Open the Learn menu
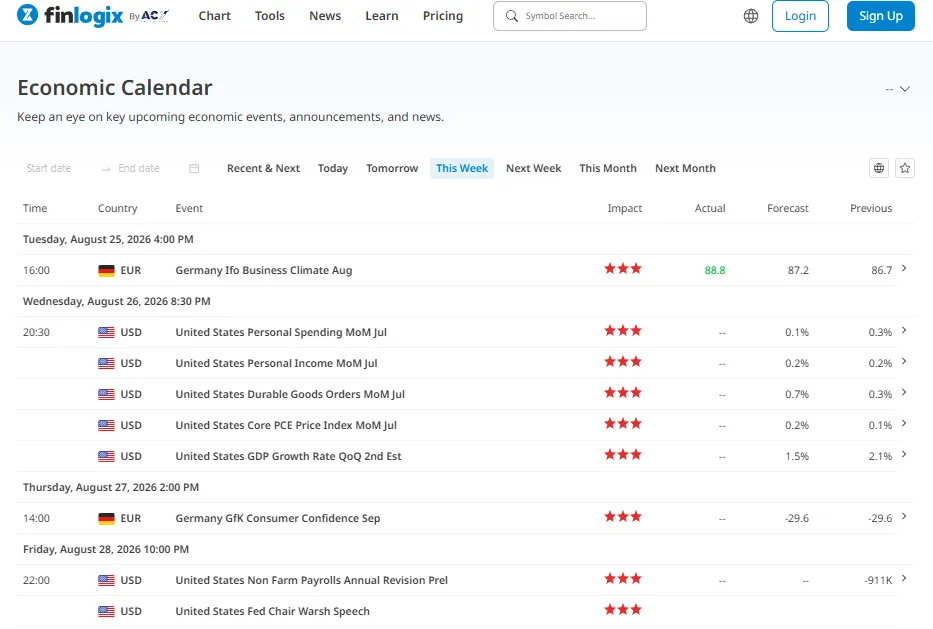Screen dimensions: 933x629 [x=381, y=16]
